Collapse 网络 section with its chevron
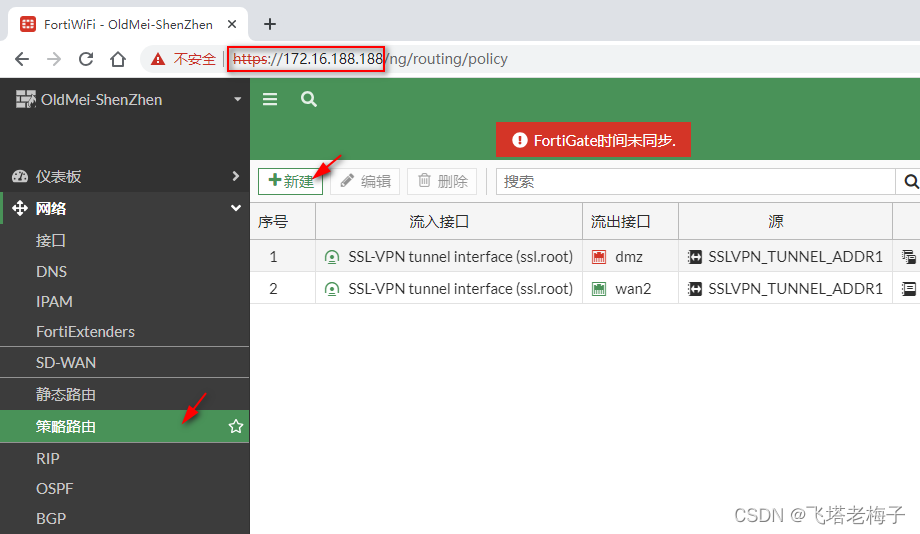 pos(236,208)
